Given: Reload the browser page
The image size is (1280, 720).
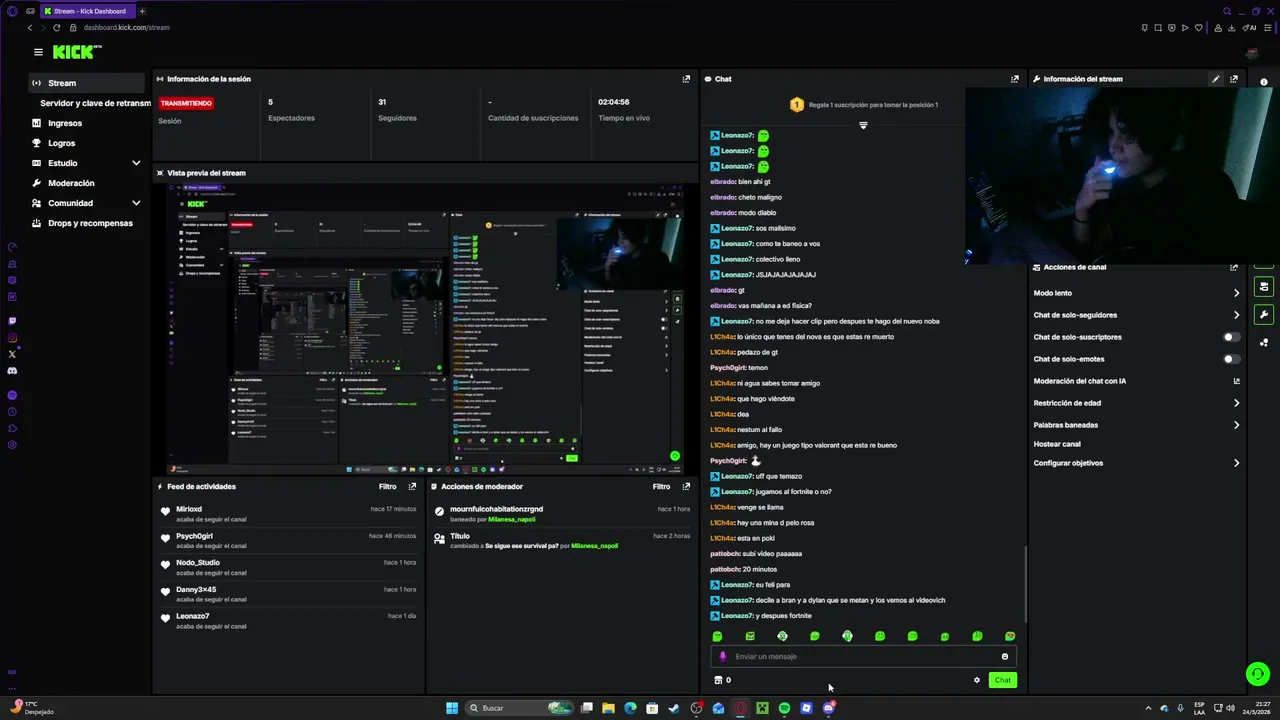Looking at the screenshot, I should click(56, 27).
